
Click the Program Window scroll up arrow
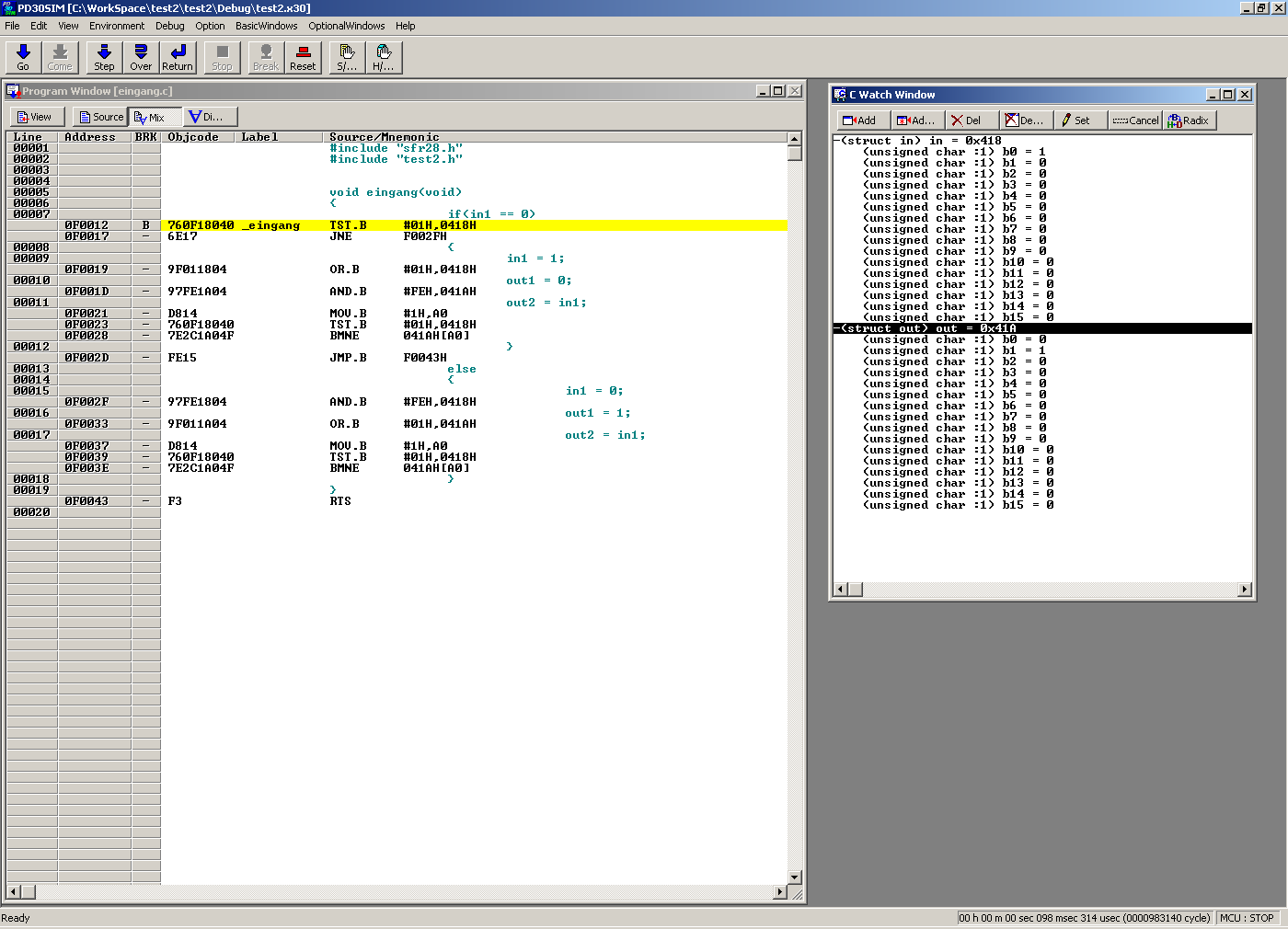(795, 138)
